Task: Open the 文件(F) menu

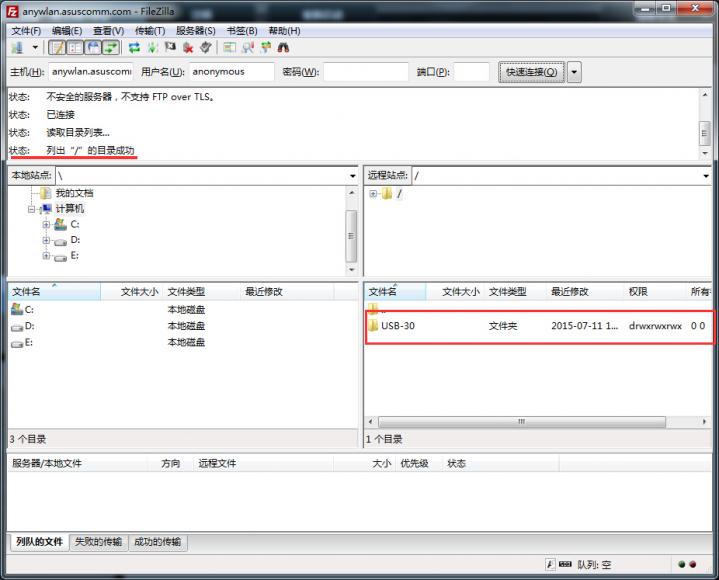Action: [x=26, y=31]
